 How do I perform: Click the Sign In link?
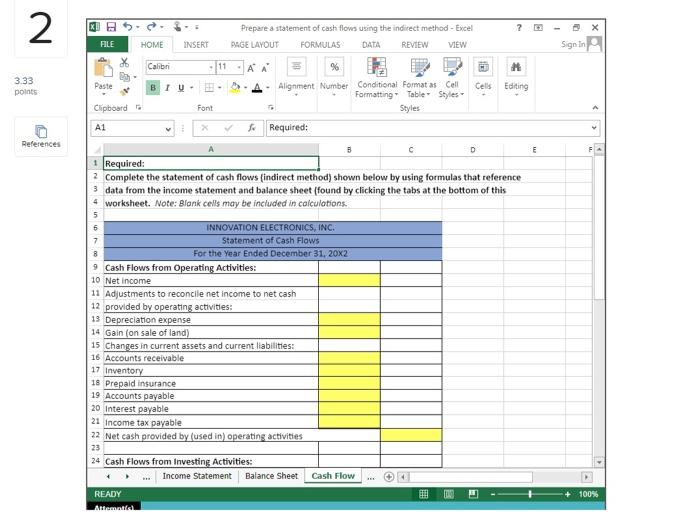point(573,44)
